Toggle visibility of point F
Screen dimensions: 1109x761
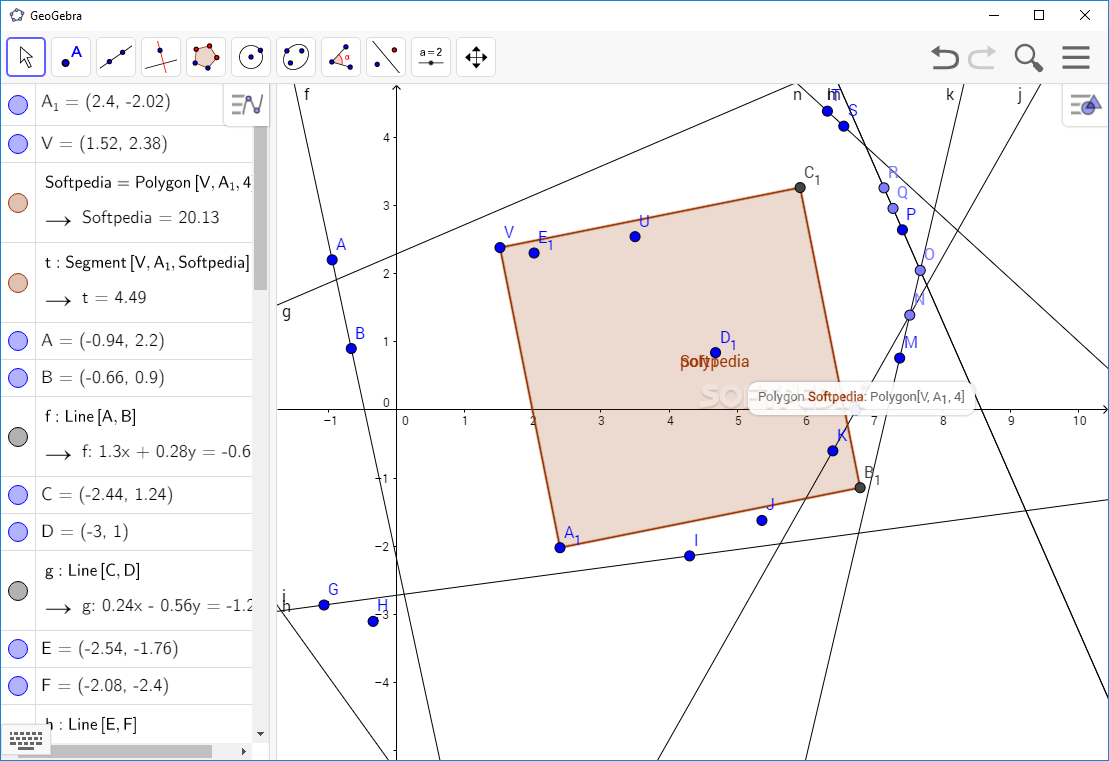pos(18,685)
